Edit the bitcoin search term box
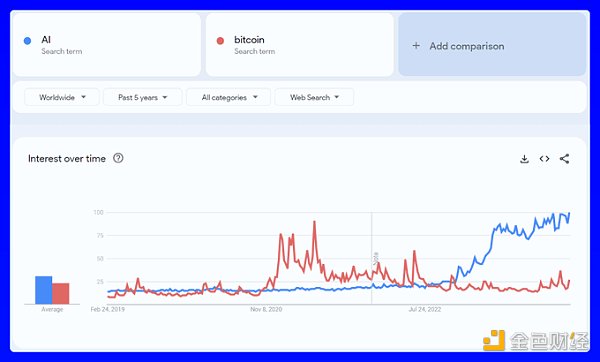Viewport: 600px width, 362px height. 300,45
